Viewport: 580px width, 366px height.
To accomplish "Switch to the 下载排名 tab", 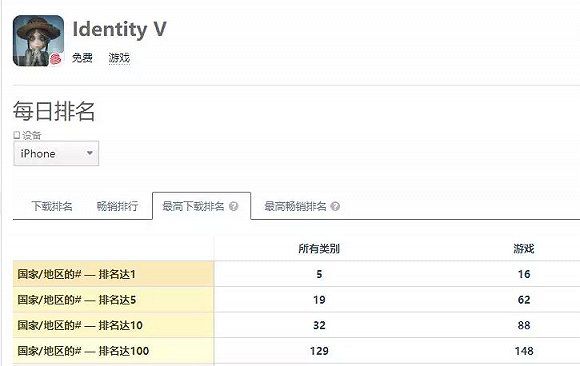I will (x=52, y=206).
